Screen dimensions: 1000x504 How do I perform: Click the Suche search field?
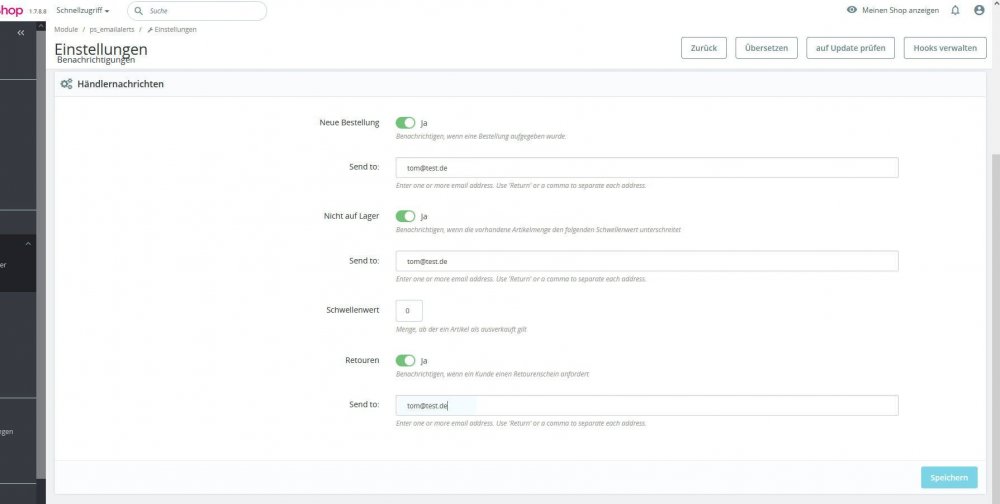(203, 10)
